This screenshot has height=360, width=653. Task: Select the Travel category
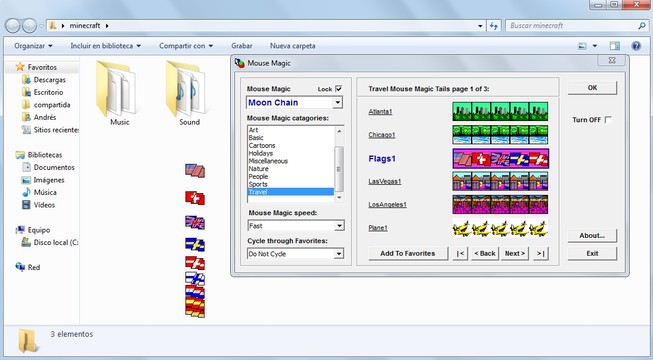click(291, 192)
